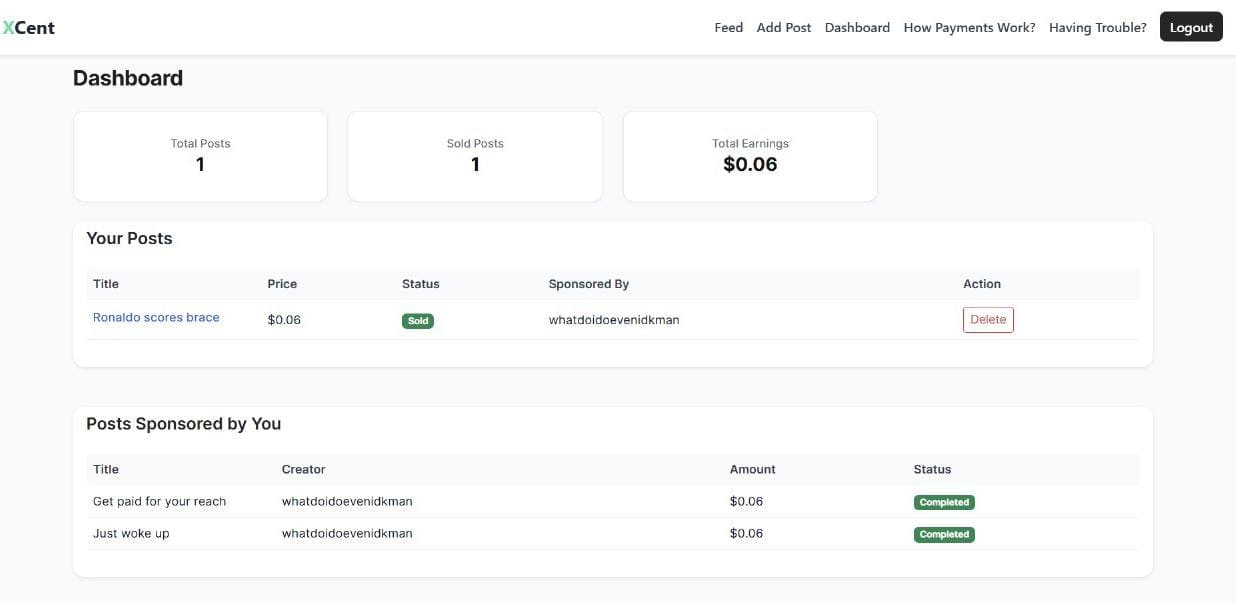Open the Having Trouble help link
The image size is (1236, 603).
click(1097, 27)
